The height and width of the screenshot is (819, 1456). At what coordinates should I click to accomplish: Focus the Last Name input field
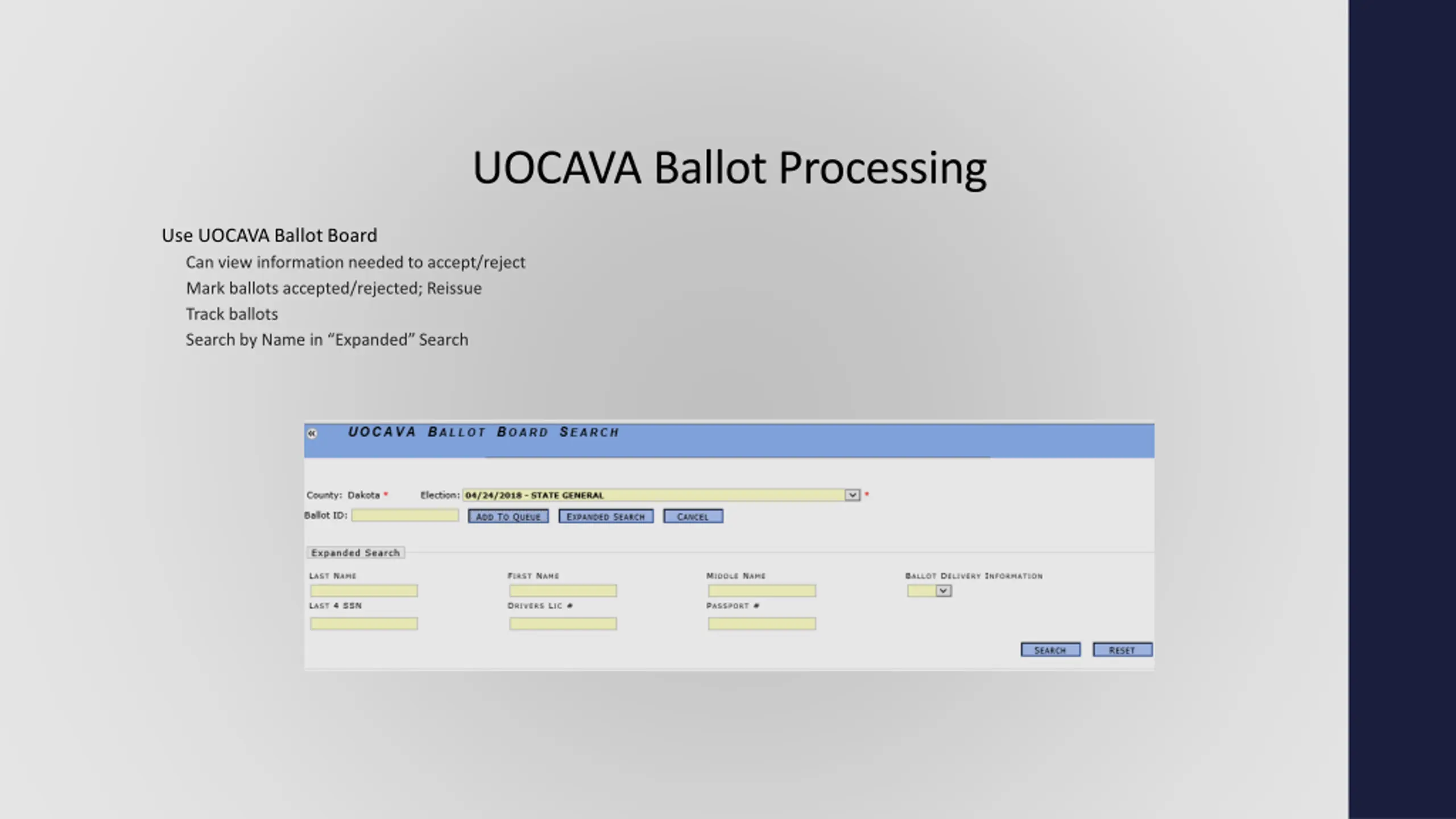coord(364,591)
